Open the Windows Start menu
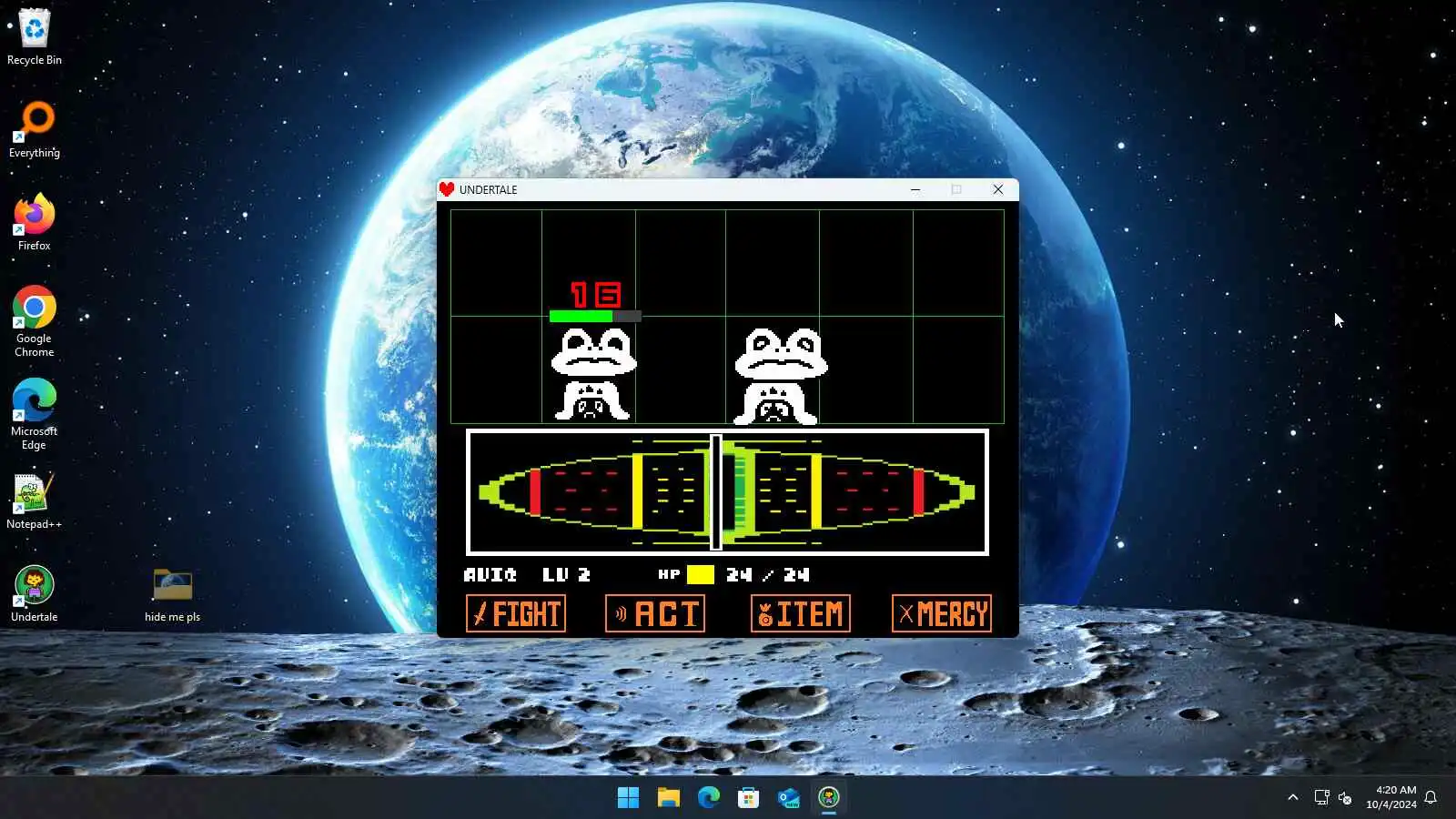 pos(628,798)
